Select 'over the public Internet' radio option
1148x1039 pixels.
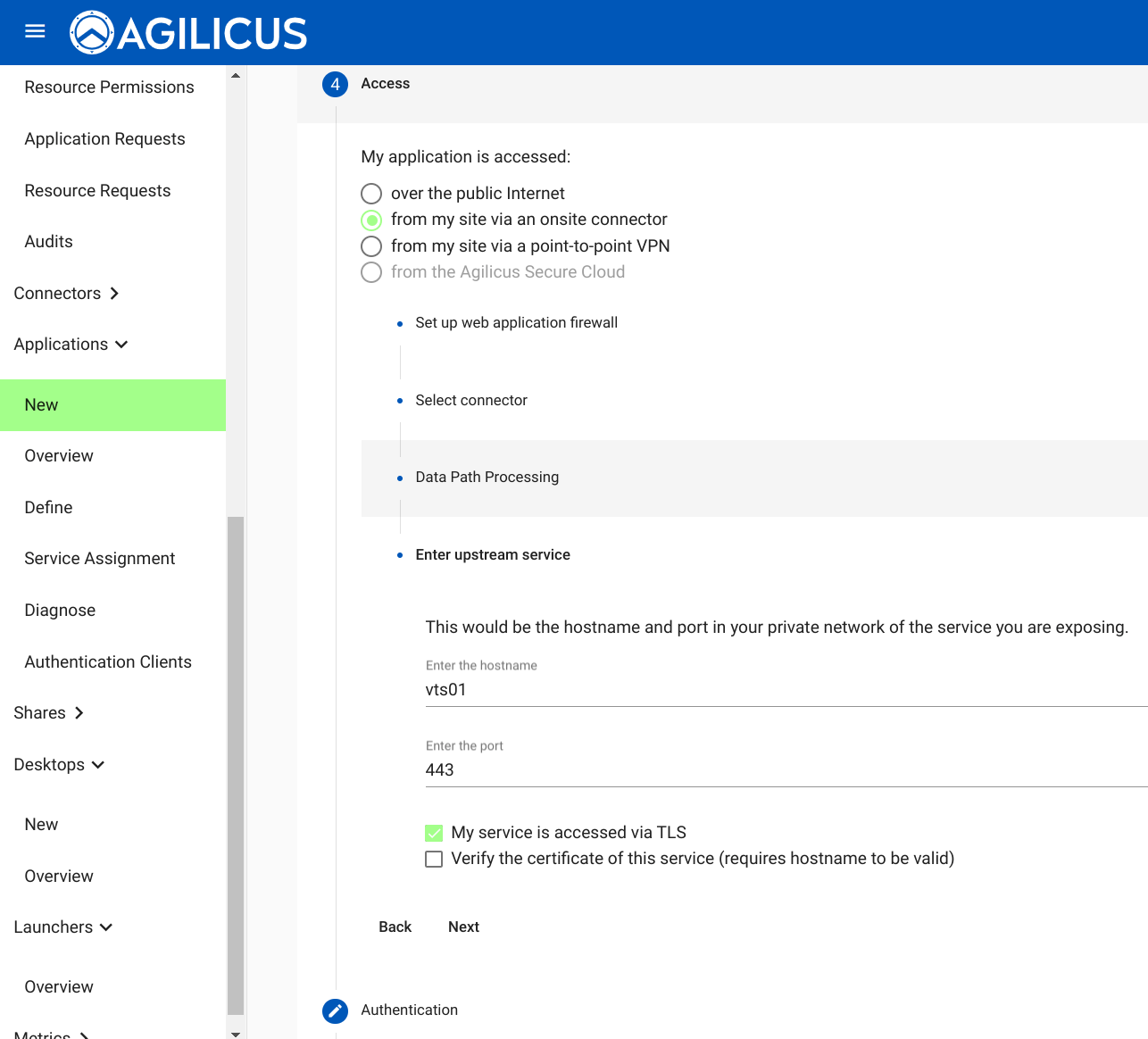click(371, 194)
